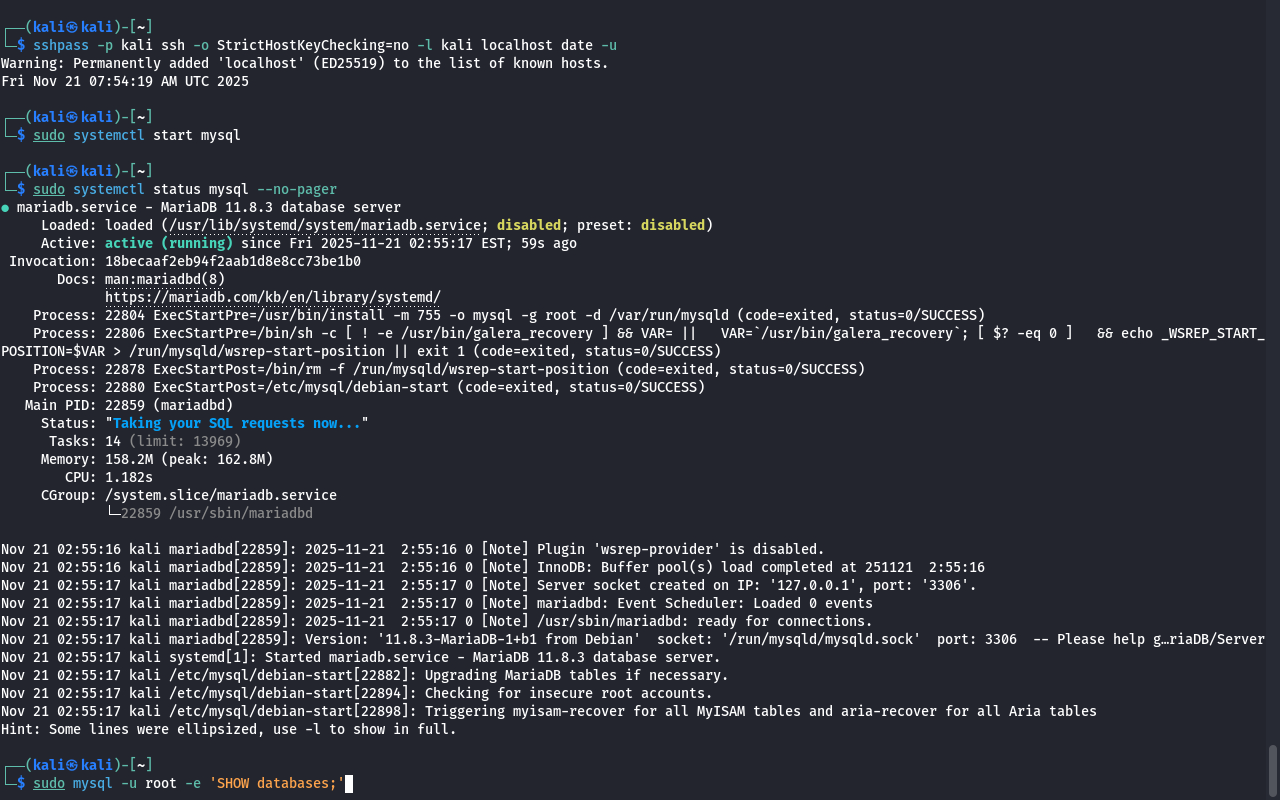Viewport: 1280px width, 800px height.
Task: Click the green 'active (running)' status text
Action: click(168, 243)
